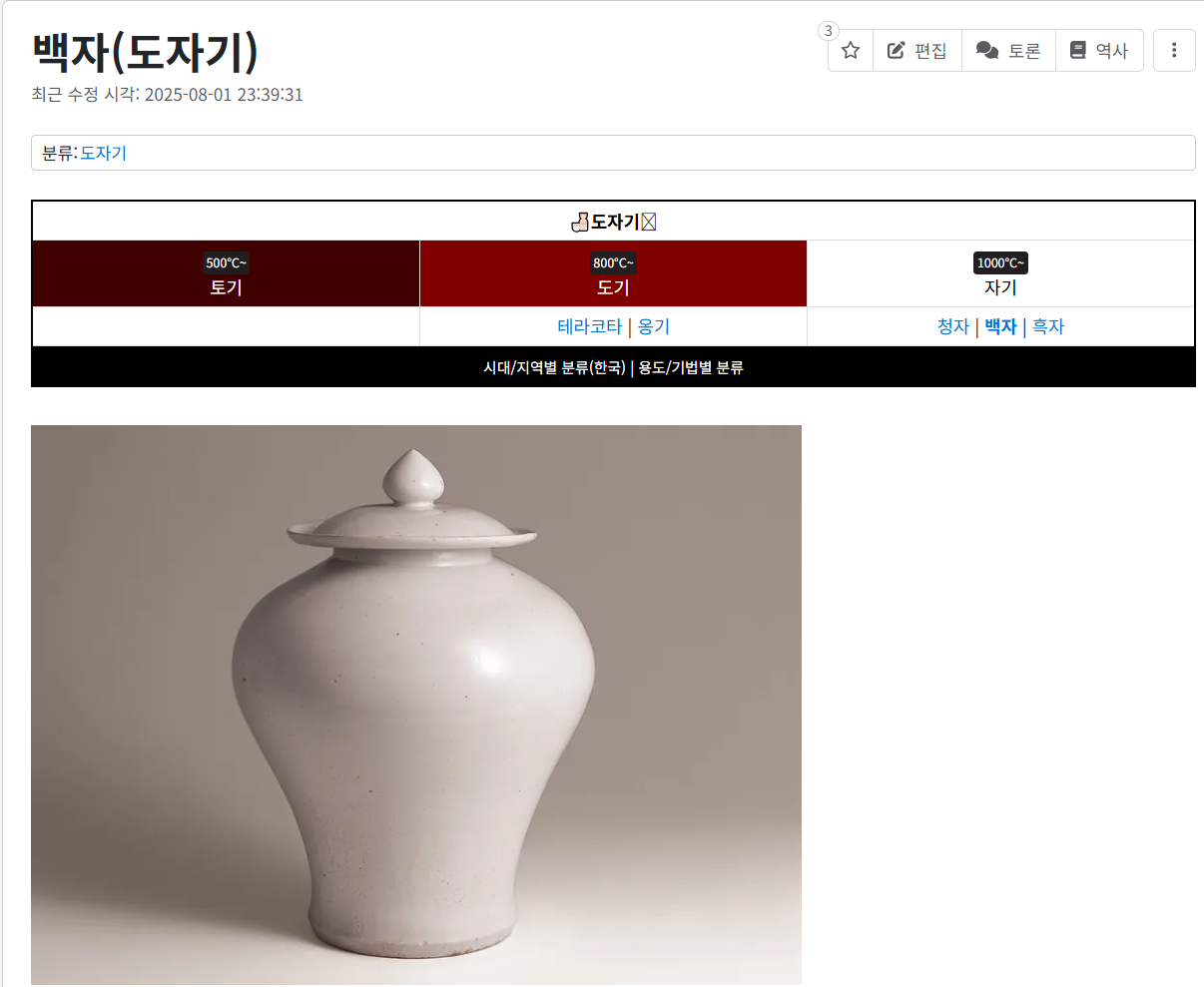Open the 흑자 link
The image size is (1204, 987).
(1048, 326)
